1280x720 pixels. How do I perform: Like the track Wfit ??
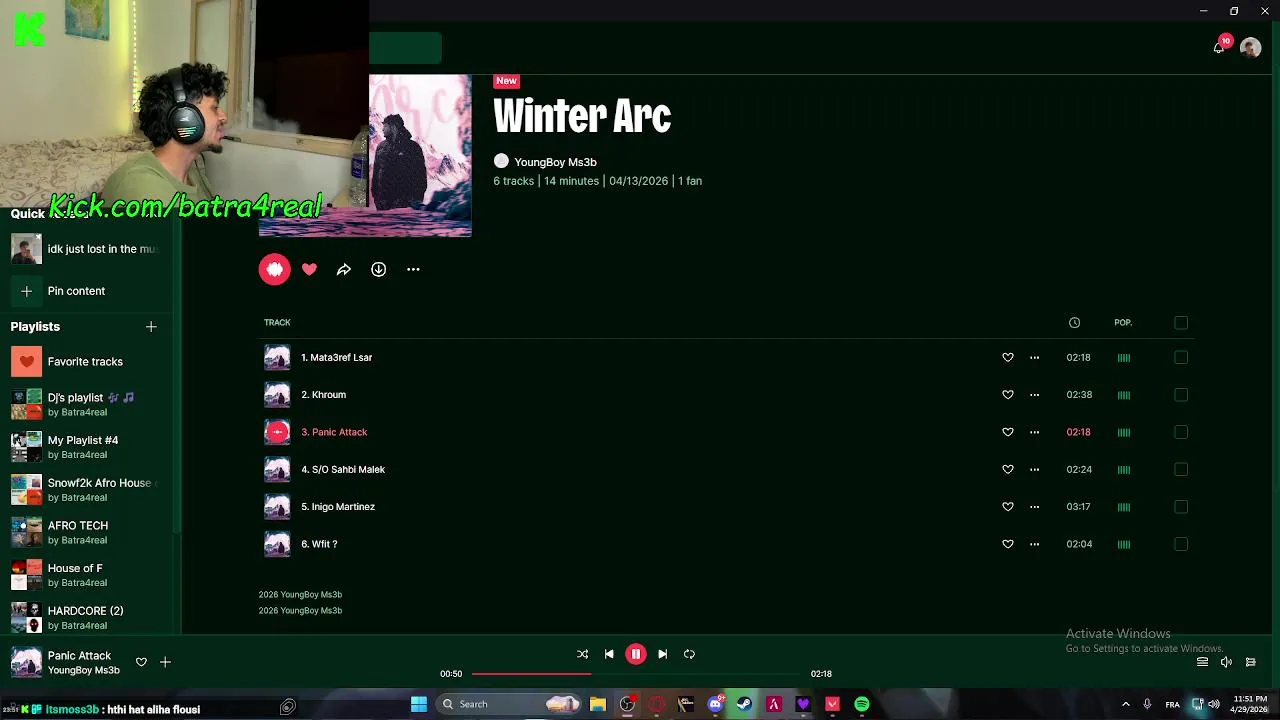click(x=1008, y=544)
